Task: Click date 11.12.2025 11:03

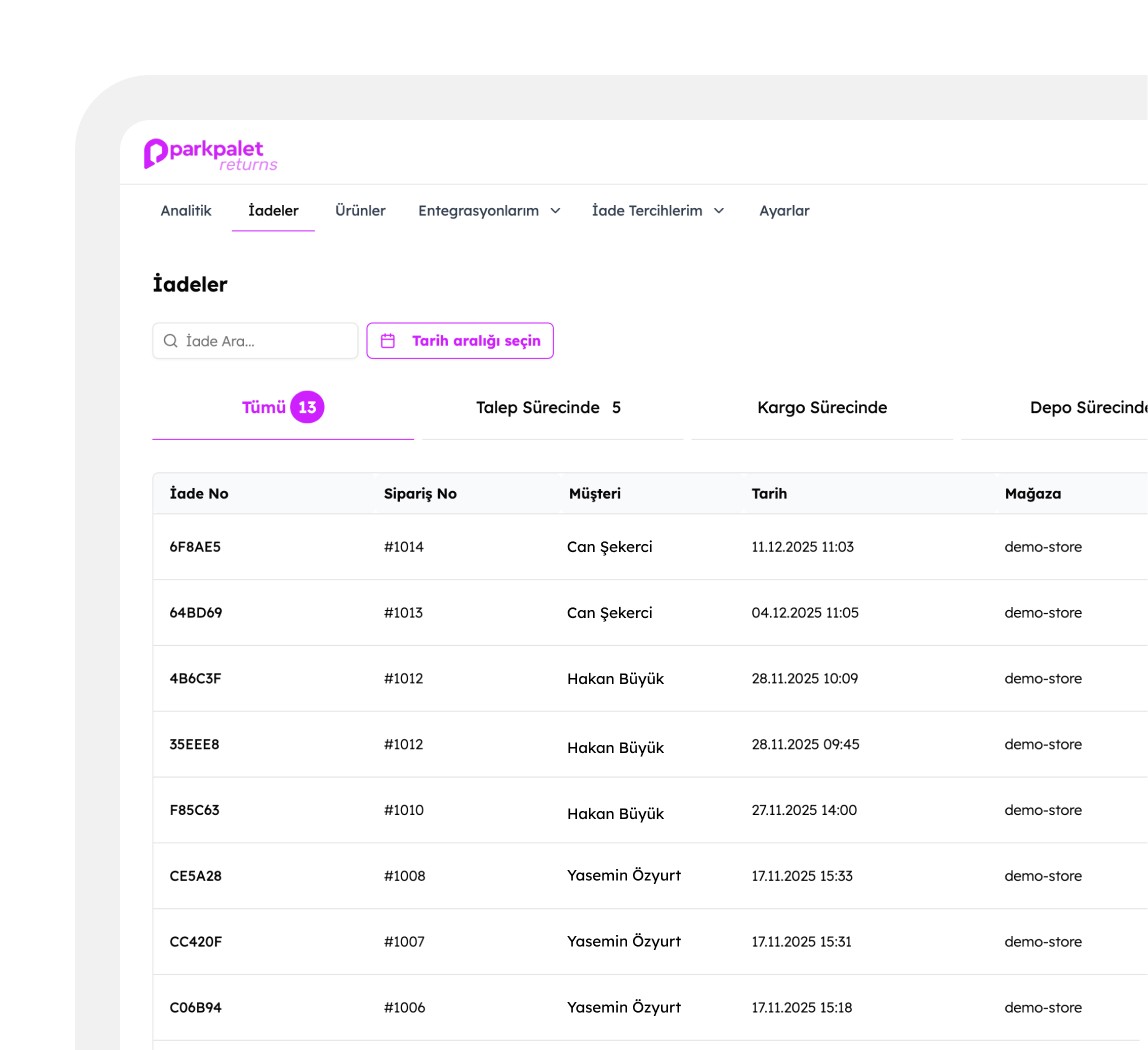Action: point(802,547)
